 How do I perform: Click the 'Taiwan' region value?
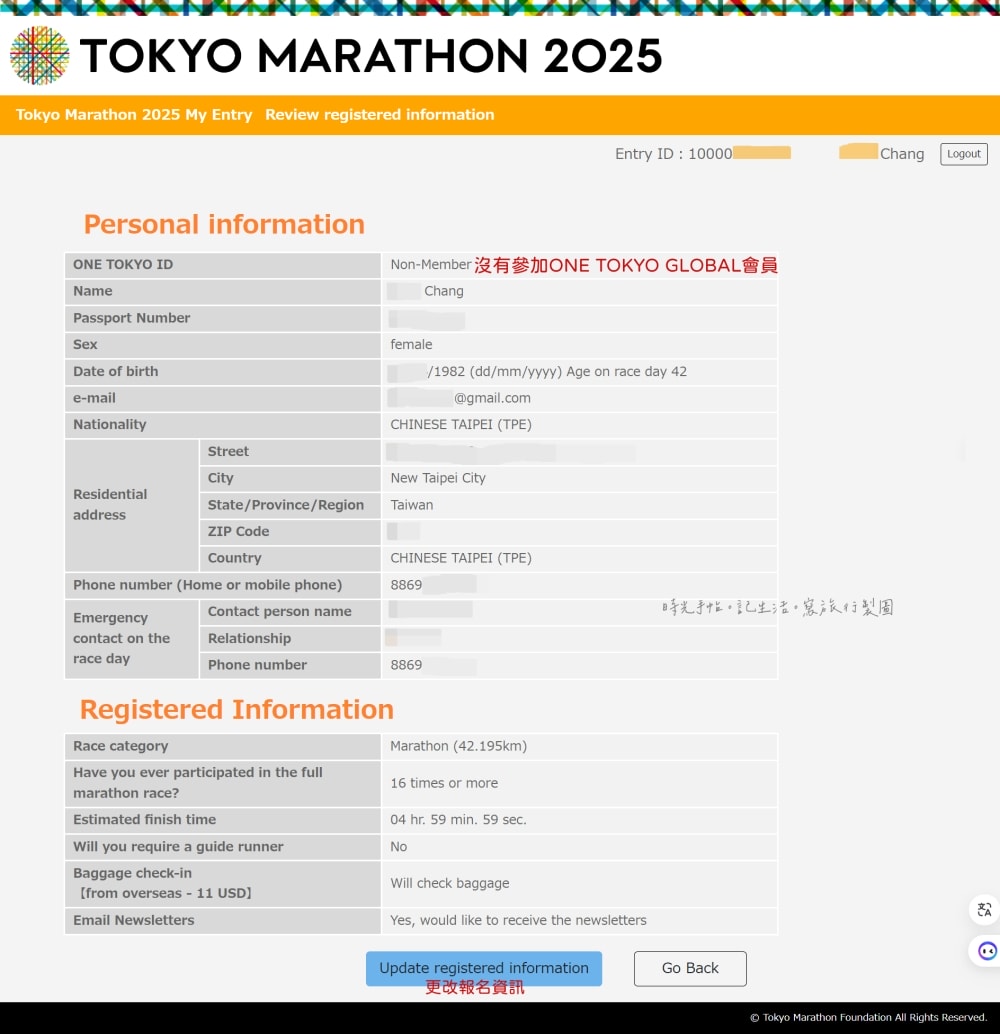[412, 505]
